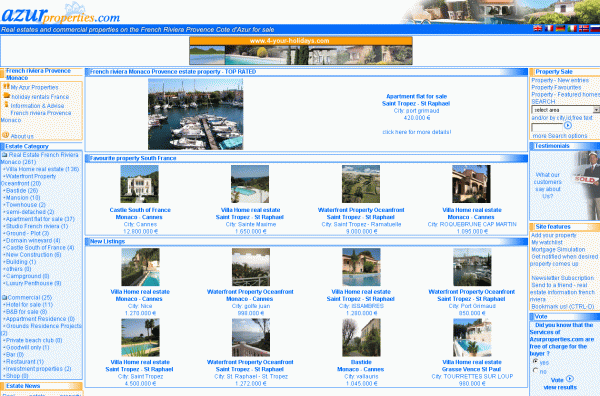The image size is (600, 396).
Task: Open Apartment flat for sale (37) category
Action: (40, 219)
